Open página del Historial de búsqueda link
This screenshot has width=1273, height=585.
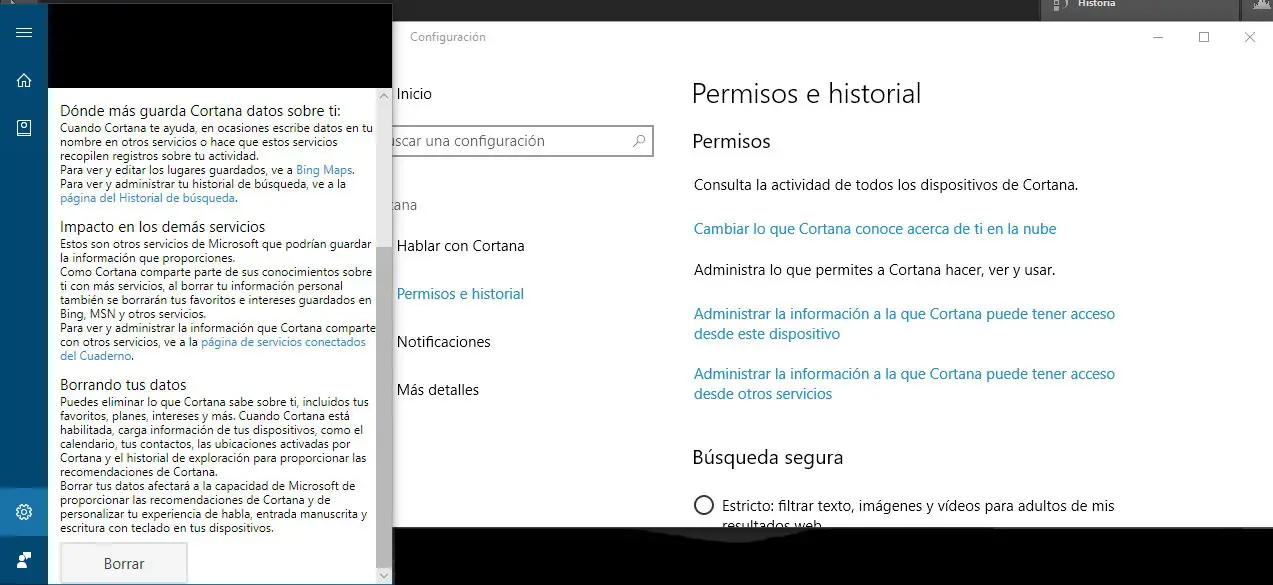147,198
